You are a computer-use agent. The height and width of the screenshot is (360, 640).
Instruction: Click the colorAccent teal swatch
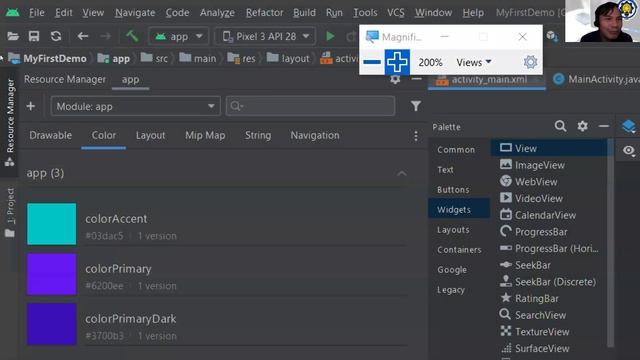(51, 224)
